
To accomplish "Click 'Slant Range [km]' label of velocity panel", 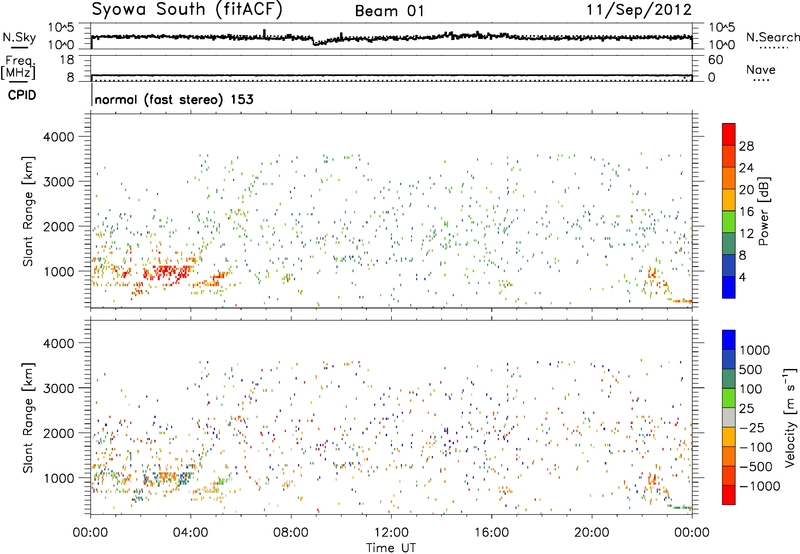I will pos(28,417).
